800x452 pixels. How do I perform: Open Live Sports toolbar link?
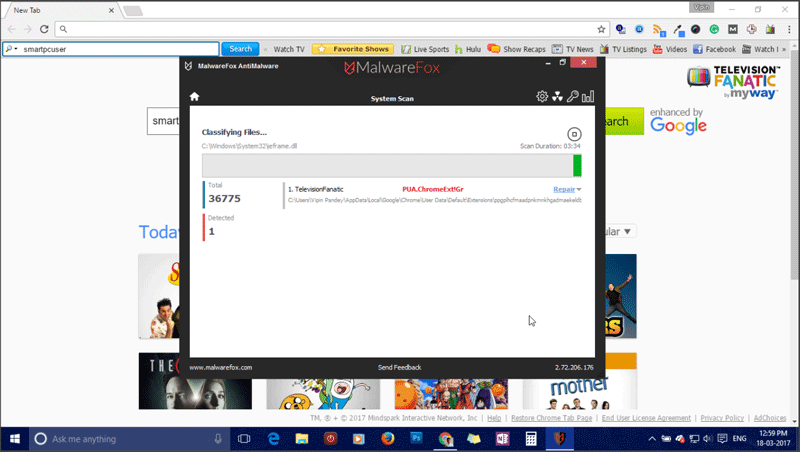click(x=425, y=49)
